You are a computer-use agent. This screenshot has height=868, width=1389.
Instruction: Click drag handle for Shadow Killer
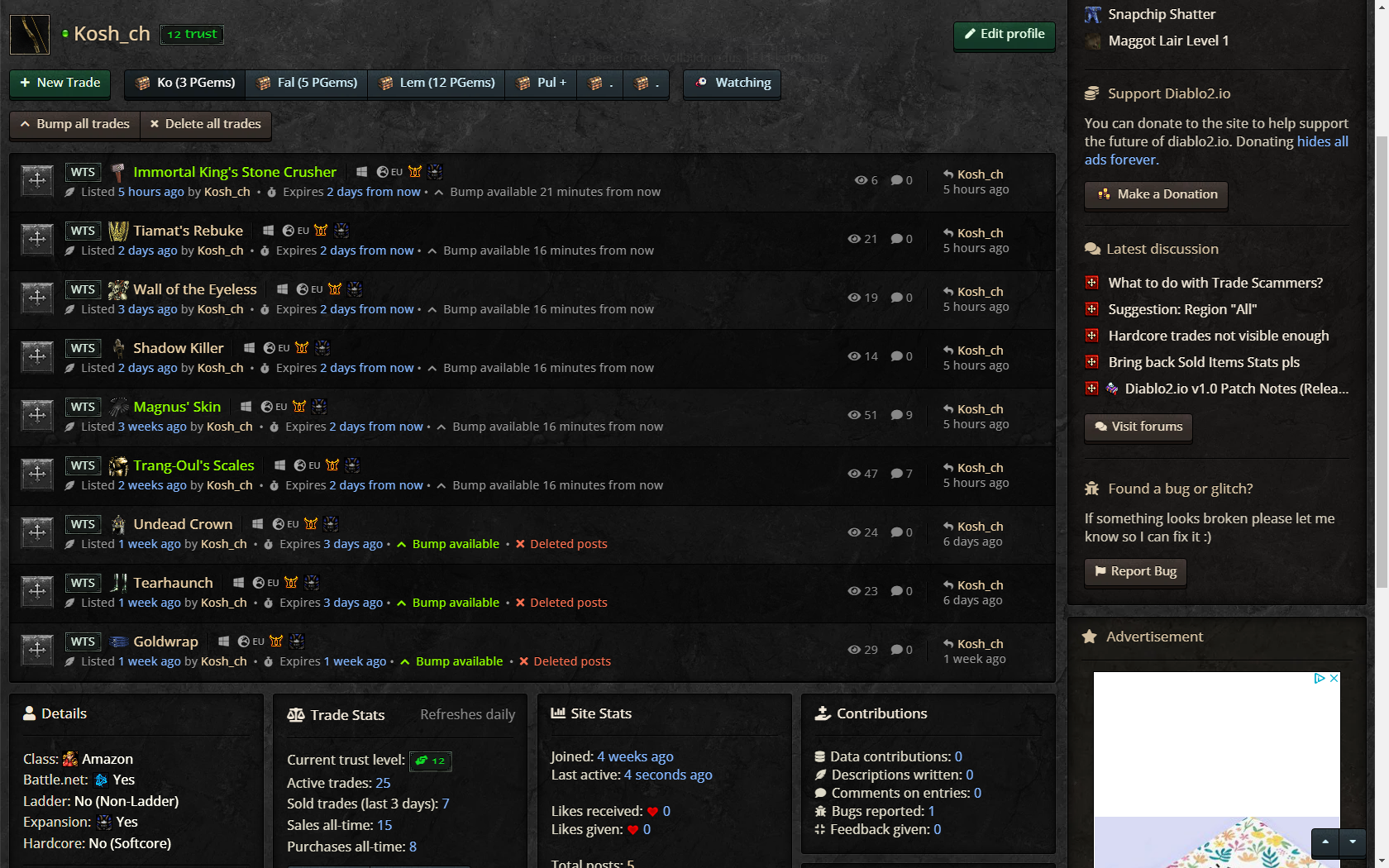point(37,355)
